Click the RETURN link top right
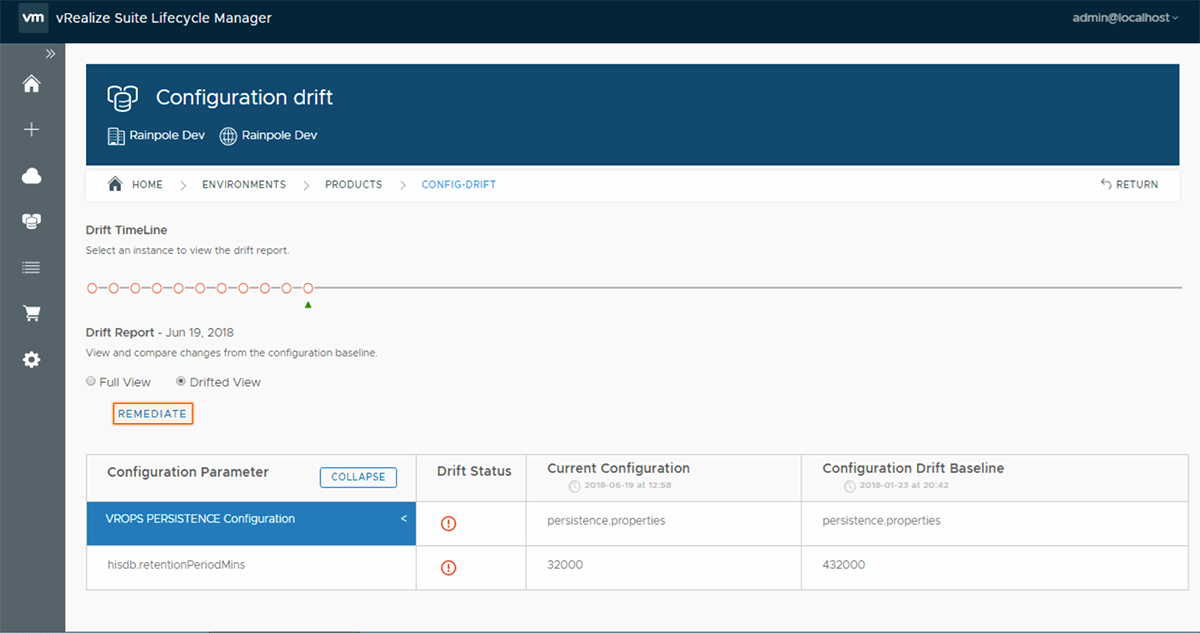The width and height of the screenshot is (1200, 633). 1129,184
